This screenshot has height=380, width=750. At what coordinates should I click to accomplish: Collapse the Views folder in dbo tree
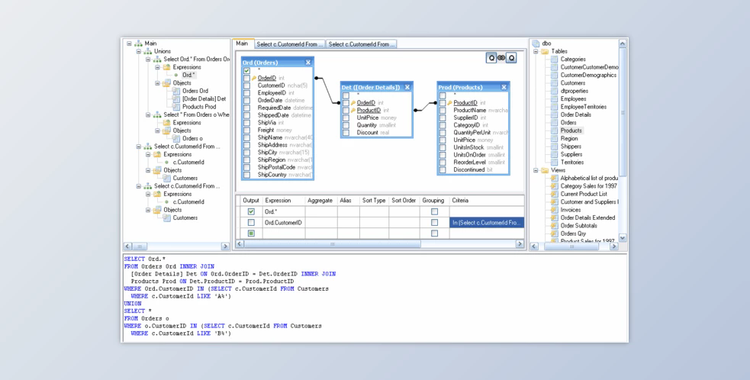[536, 170]
